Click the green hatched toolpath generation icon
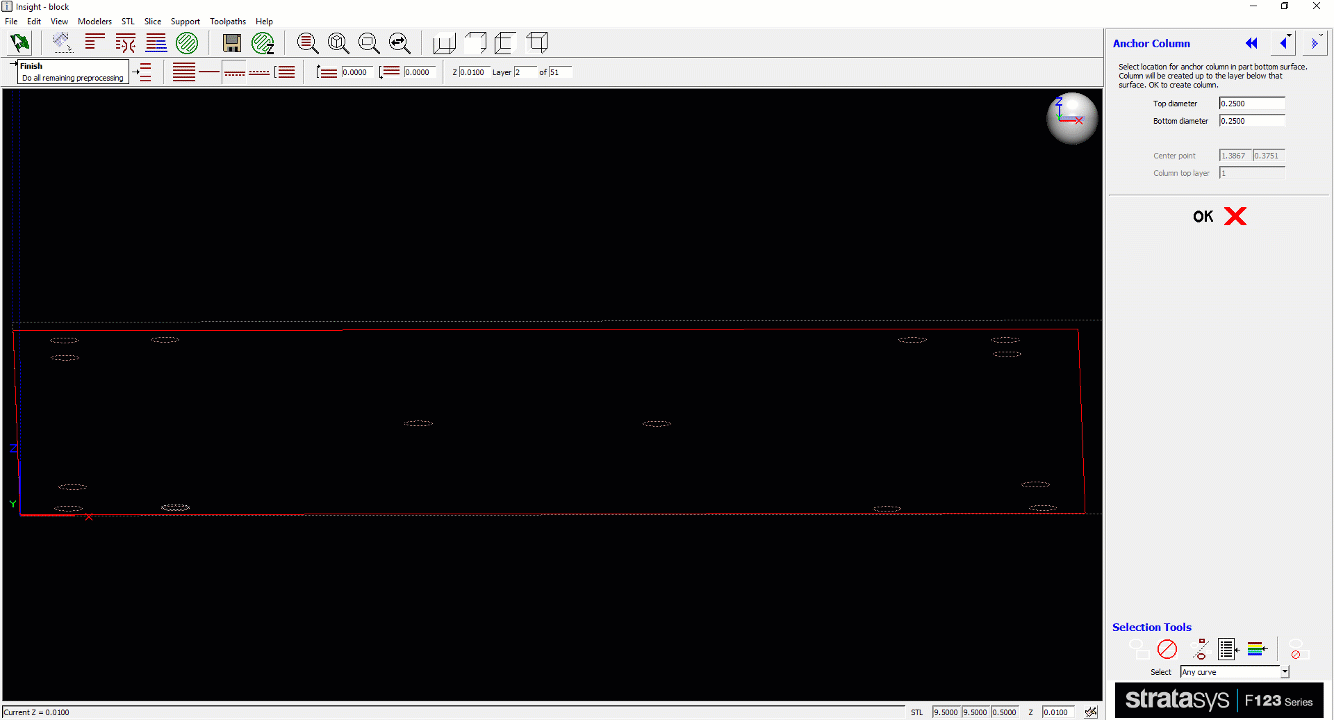Viewport: 1334px width, 720px height. pyautogui.click(x=188, y=42)
